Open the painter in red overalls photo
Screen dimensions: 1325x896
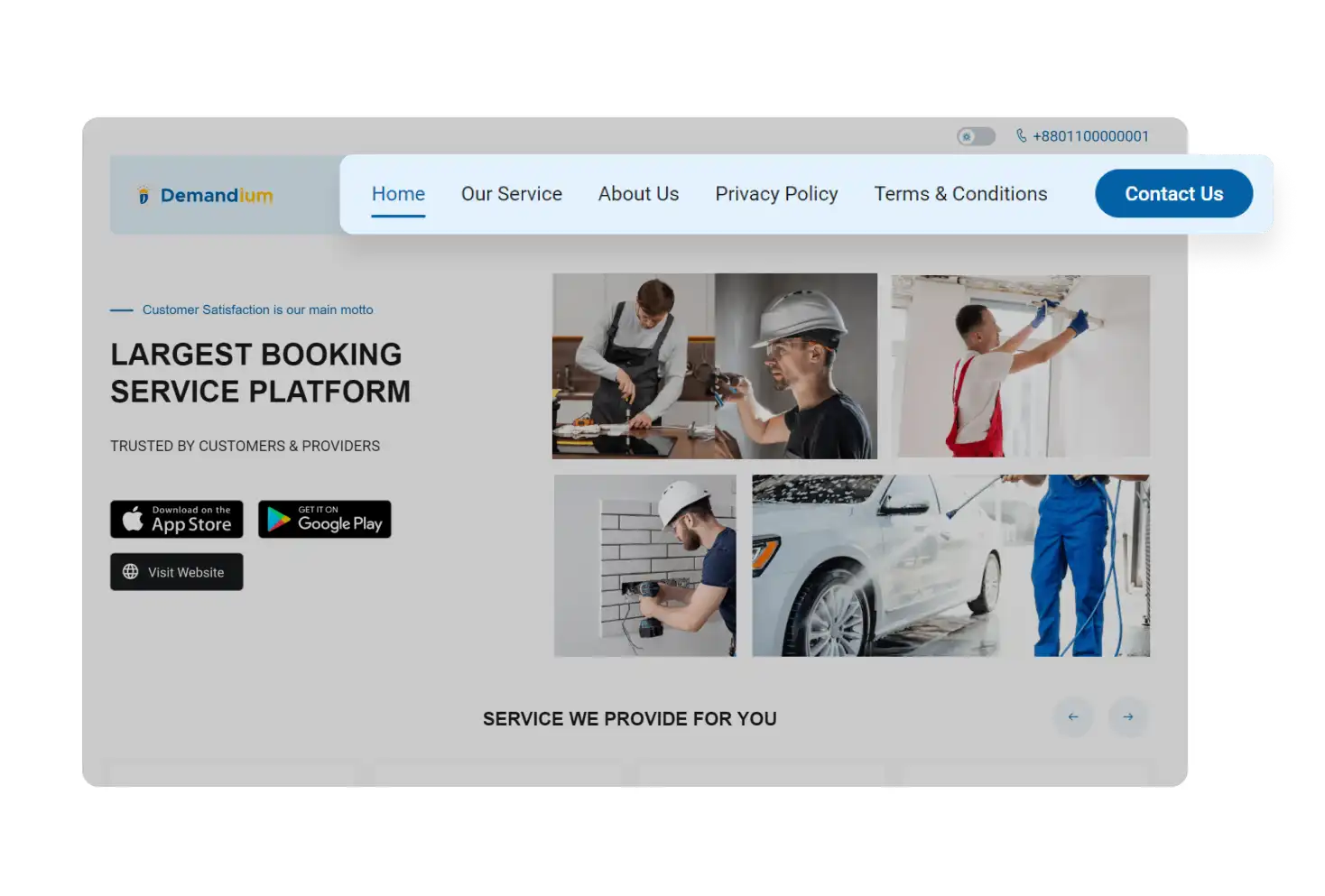pyautogui.click(x=1021, y=366)
